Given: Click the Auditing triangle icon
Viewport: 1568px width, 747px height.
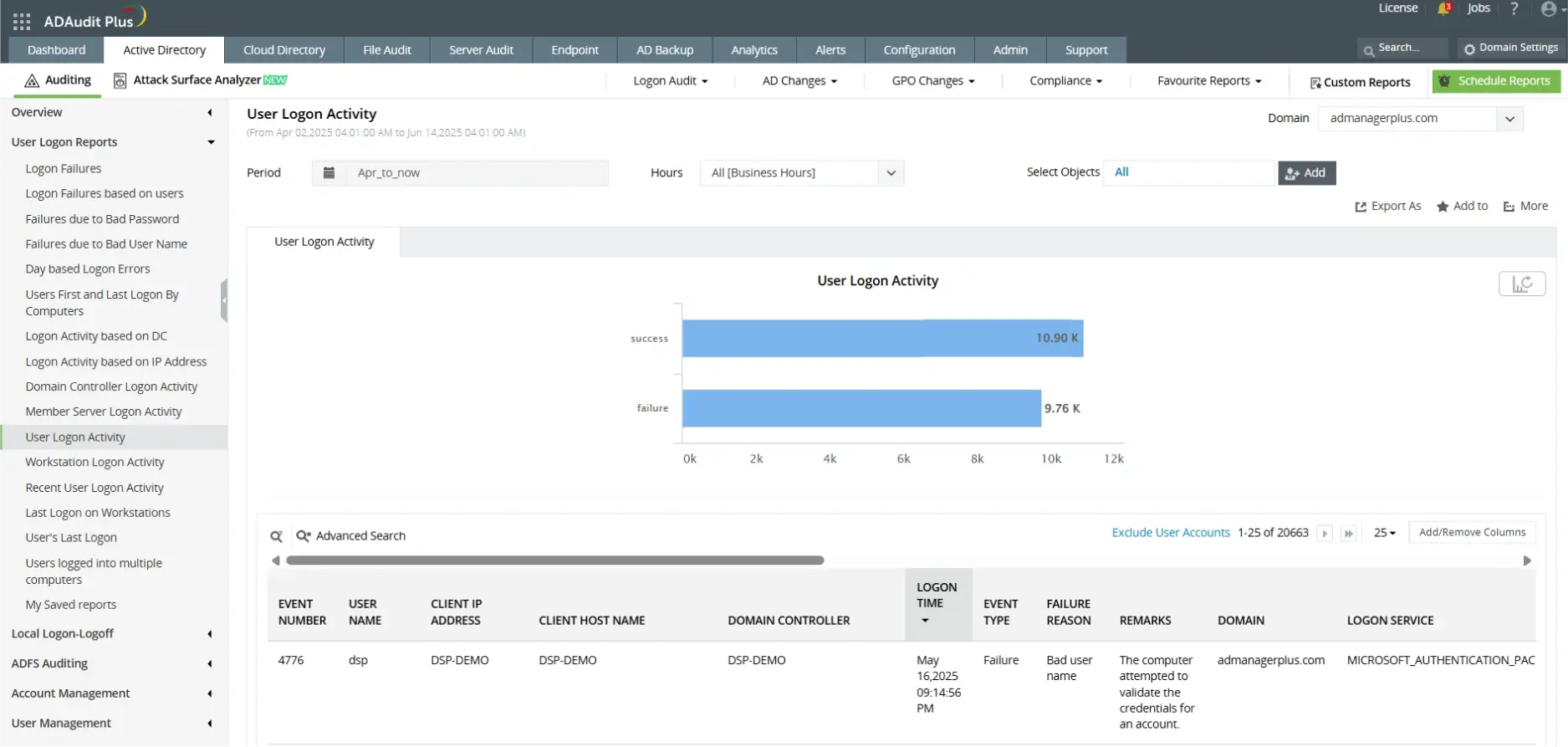Looking at the screenshot, I should click(32, 80).
